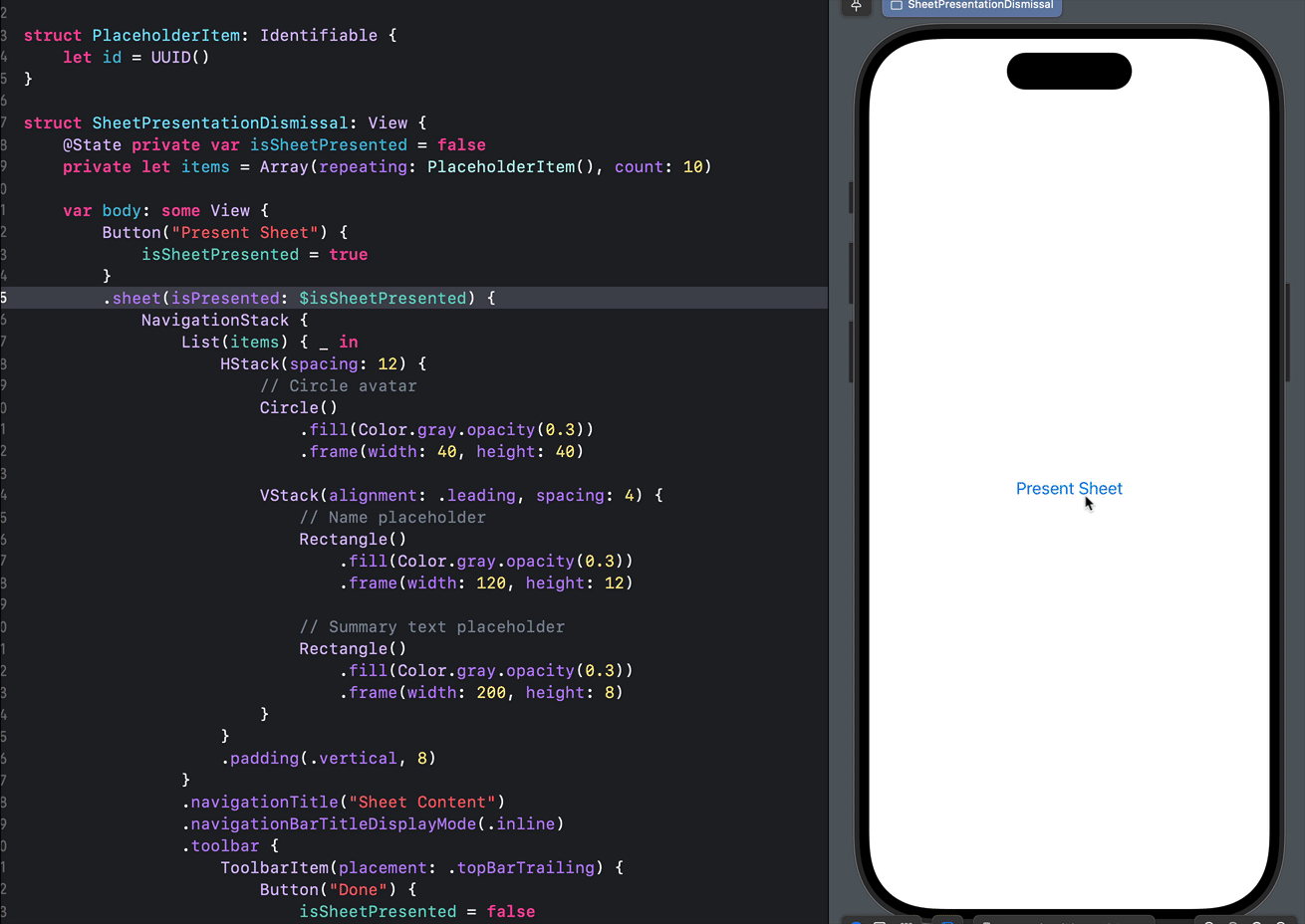Click the 'isSheetPresented = false' assignment line

(x=417, y=911)
